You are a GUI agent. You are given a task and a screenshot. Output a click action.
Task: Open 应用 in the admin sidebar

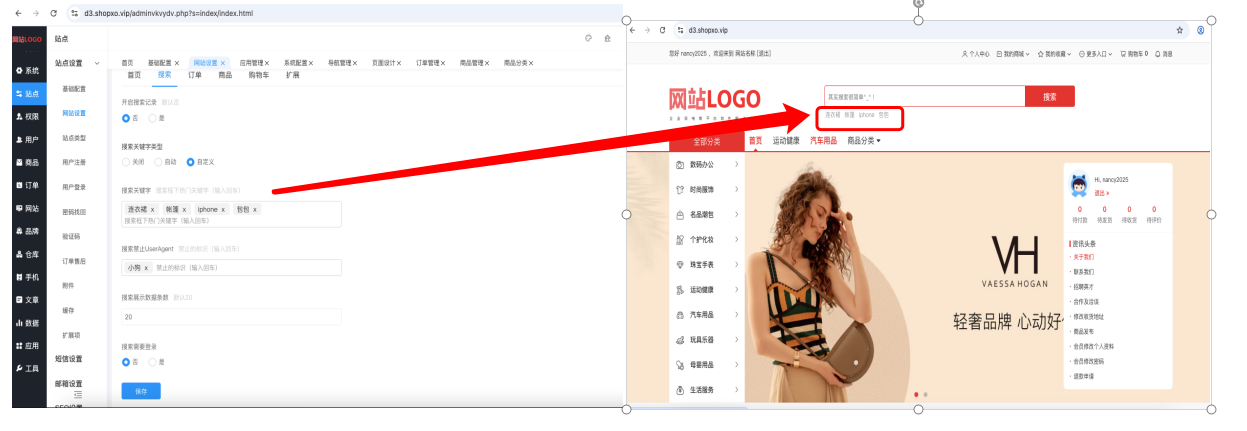(29, 346)
